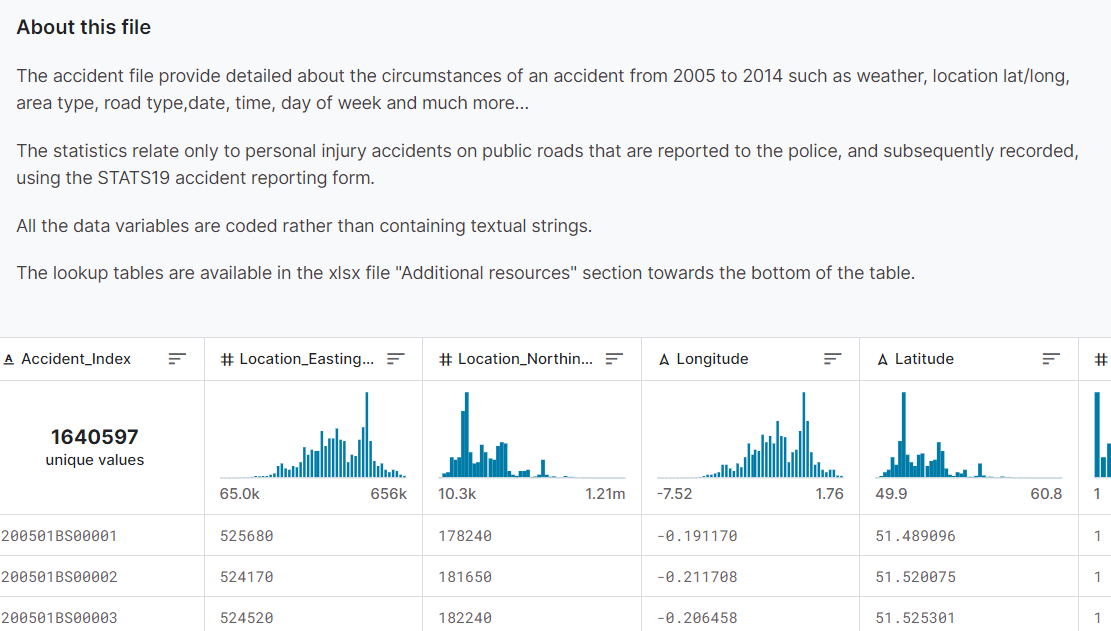1111x631 pixels.
Task: Click the text type icon beside Latitude
Action: (882, 359)
